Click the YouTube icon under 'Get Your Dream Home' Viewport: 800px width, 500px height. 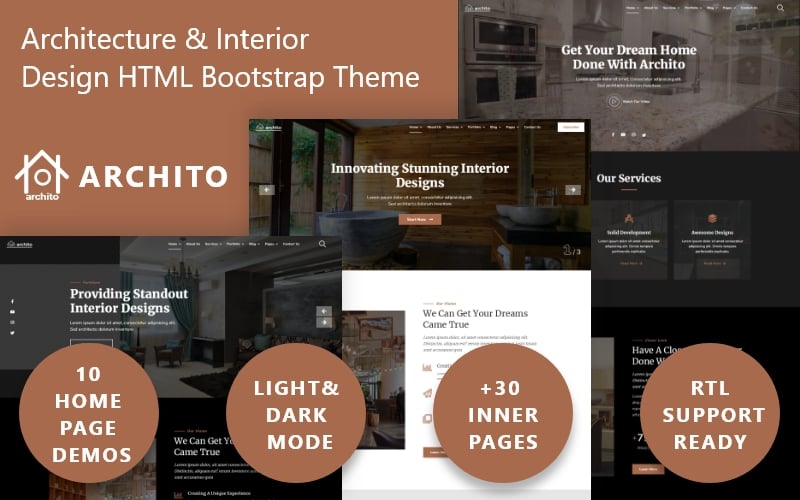tap(623, 135)
